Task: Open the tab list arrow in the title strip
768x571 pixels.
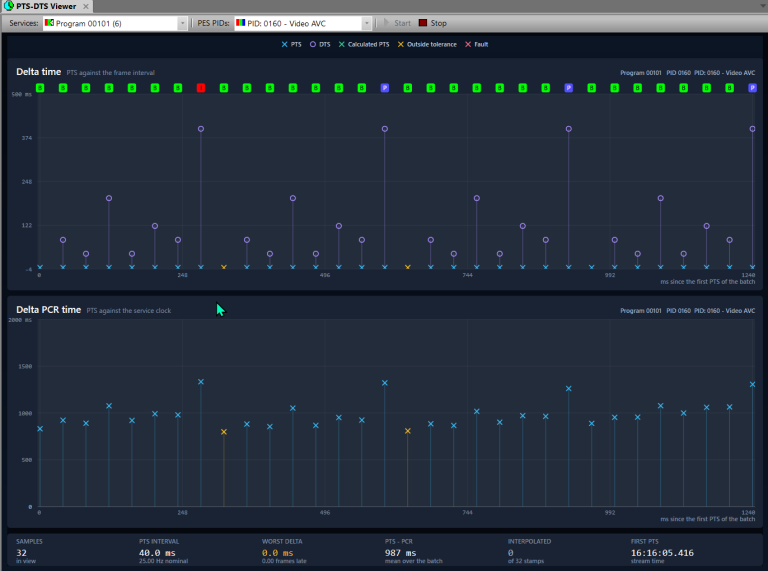Action: point(763,5)
